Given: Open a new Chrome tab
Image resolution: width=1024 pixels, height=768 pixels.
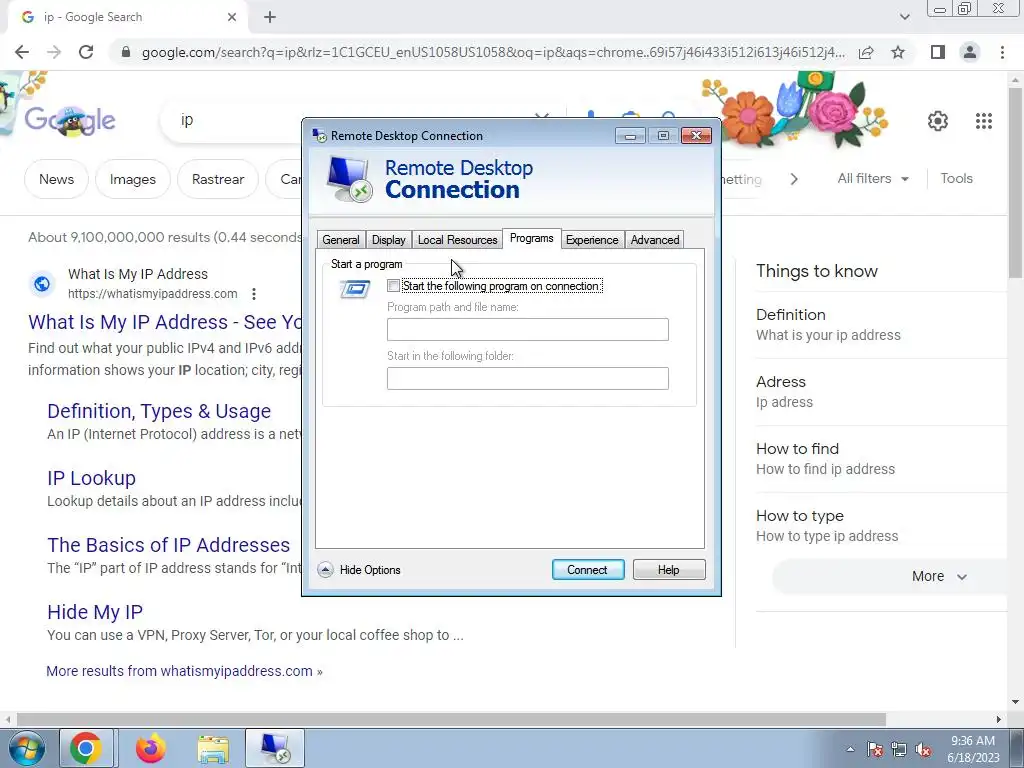Looking at the screenshot, I should 270,17.
